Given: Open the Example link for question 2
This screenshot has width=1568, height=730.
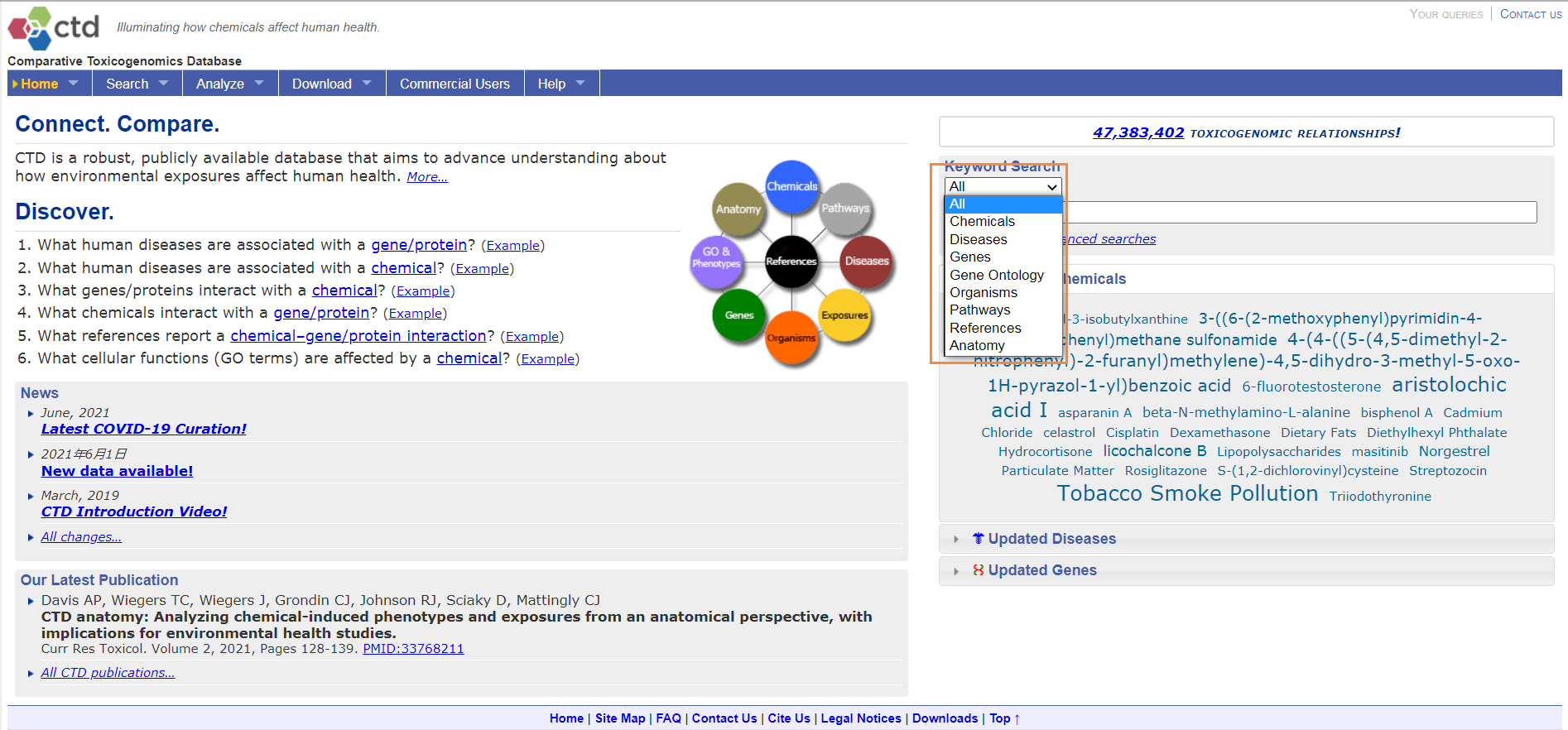Looking at the screenshot, I should pos(482,268).
